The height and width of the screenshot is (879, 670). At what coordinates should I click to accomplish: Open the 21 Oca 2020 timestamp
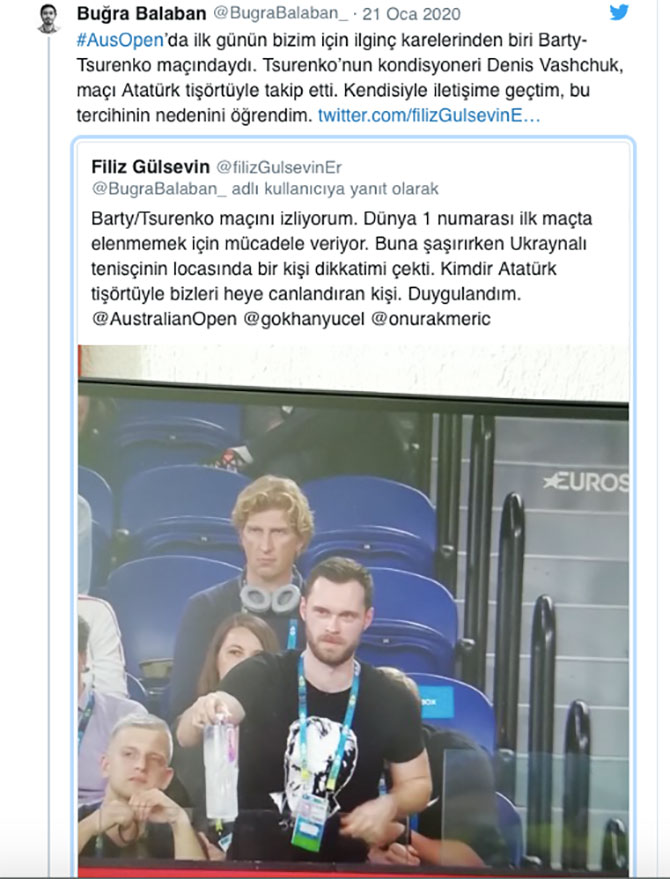pos(412,14)
